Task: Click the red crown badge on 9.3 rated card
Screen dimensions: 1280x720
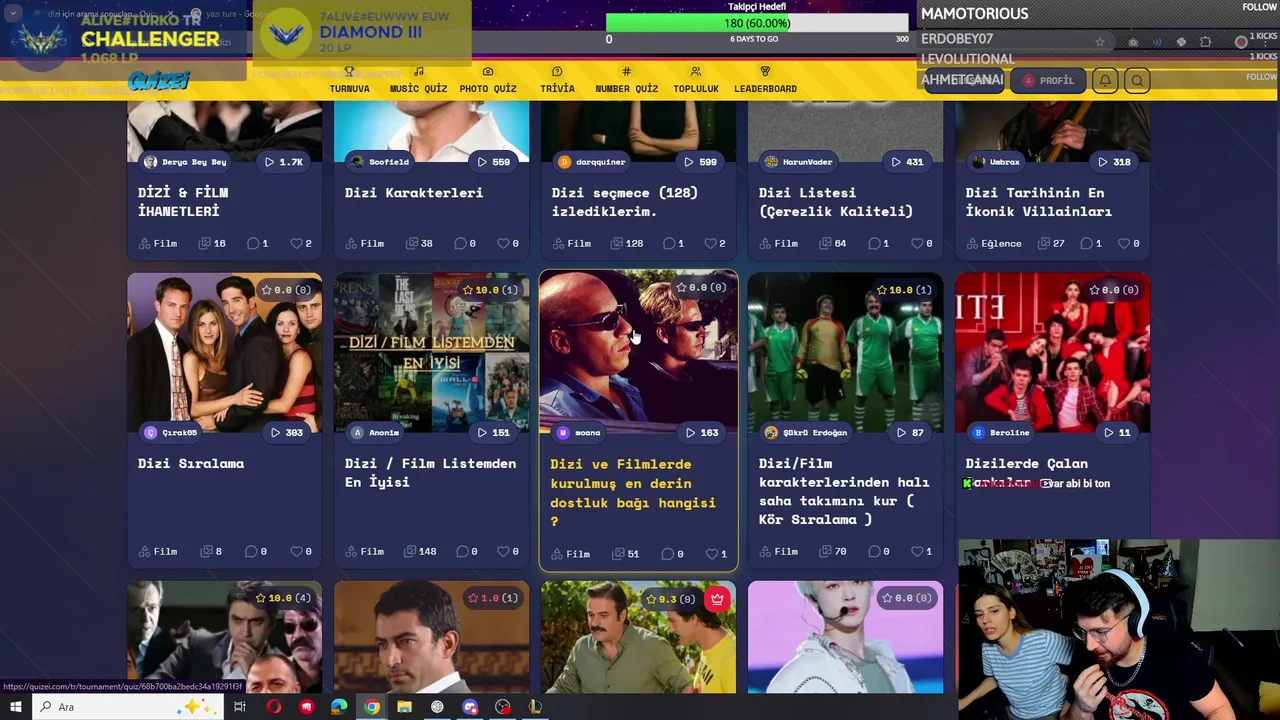Action: coord(717,600)
